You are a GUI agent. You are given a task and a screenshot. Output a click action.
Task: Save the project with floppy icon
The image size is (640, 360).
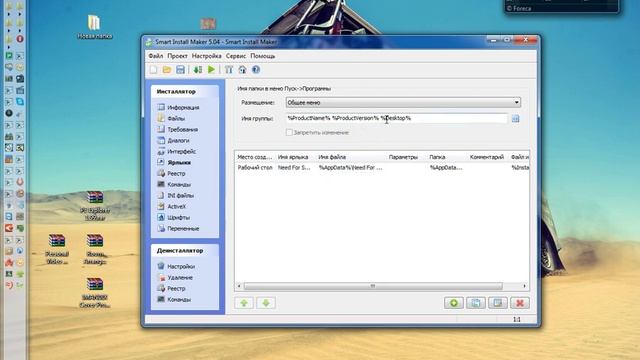click(x=180, y=70)
